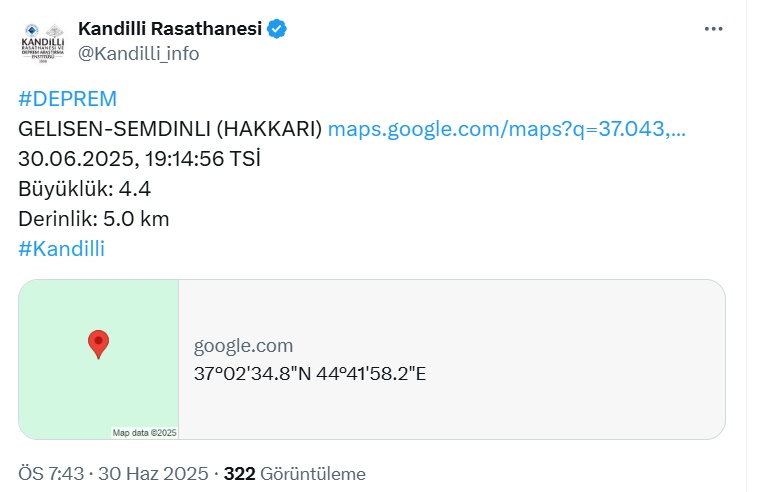Open the #Kandilli hashtag
This screenshot has width=759, height=492.
click(61, 249)
